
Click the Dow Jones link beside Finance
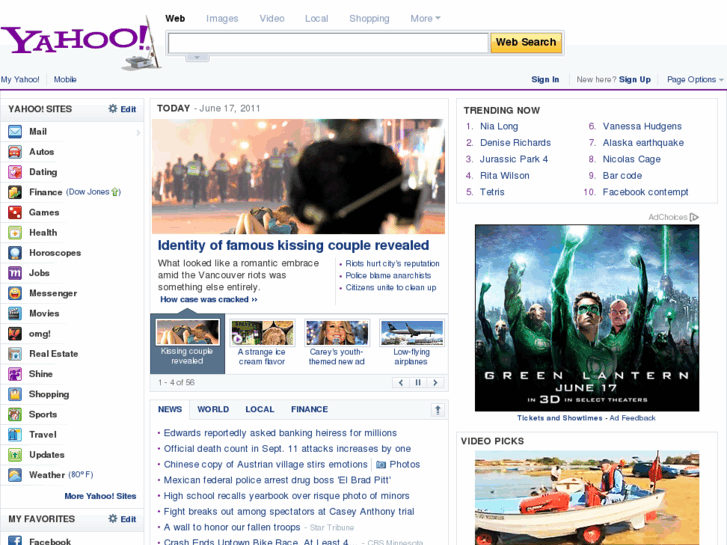click(93, 192)
